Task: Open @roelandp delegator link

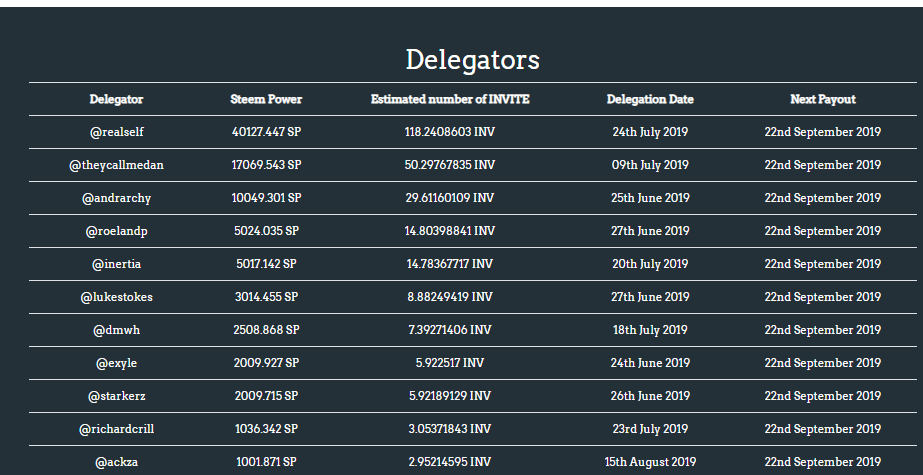Action: click(x=116, y=231)
